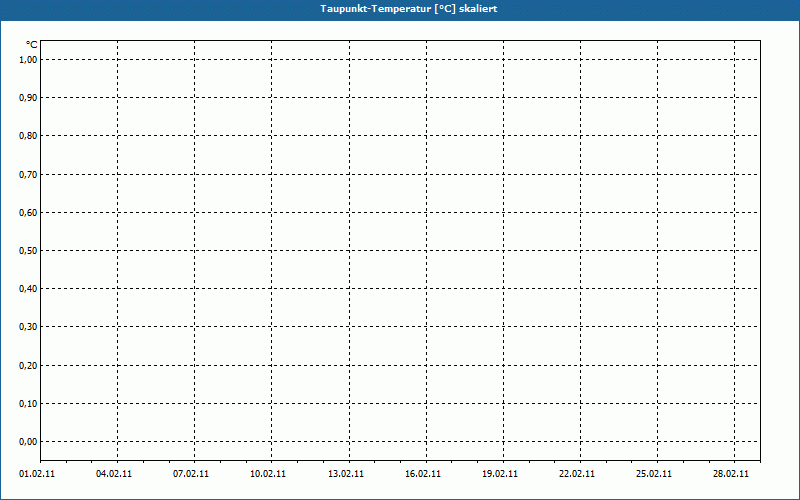Click the y-axis value 0,60

point(28,213)
